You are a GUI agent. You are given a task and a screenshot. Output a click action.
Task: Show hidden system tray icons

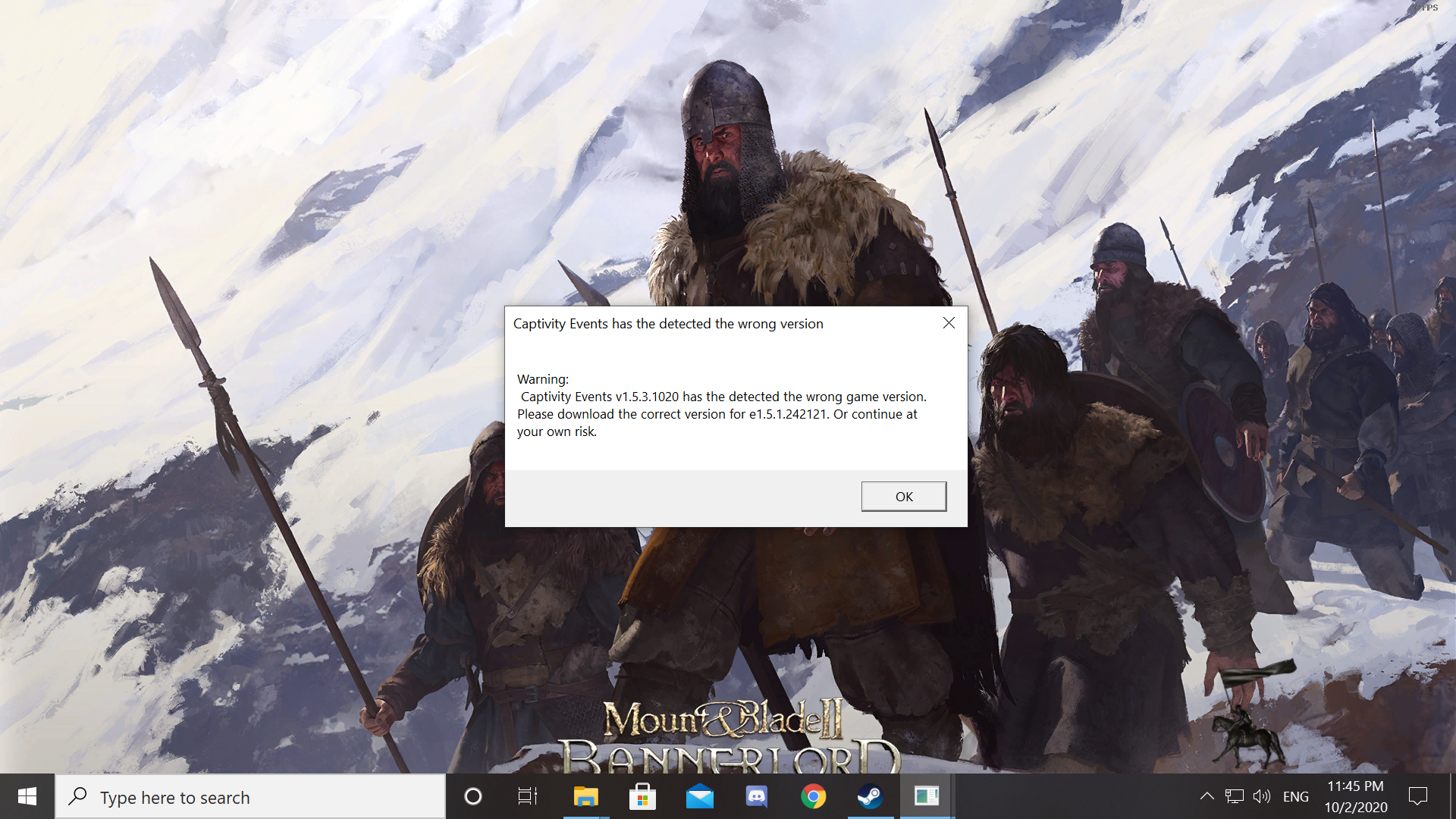[x=1207, y=796]
